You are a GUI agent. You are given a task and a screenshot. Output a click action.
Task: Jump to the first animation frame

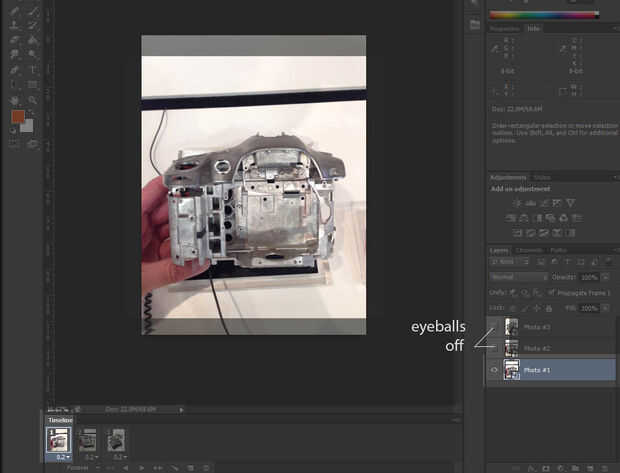coord(110,468)
